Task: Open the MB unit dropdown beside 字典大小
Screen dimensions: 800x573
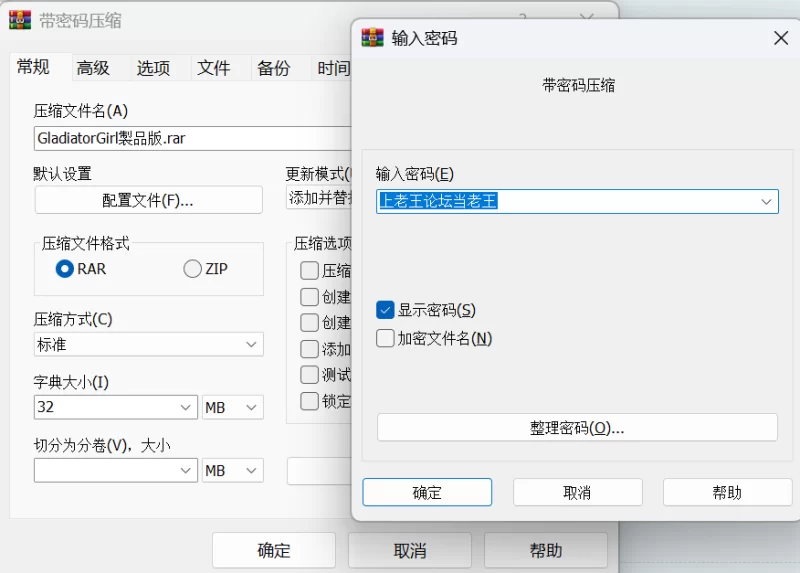Action: (x=233, y=407)
